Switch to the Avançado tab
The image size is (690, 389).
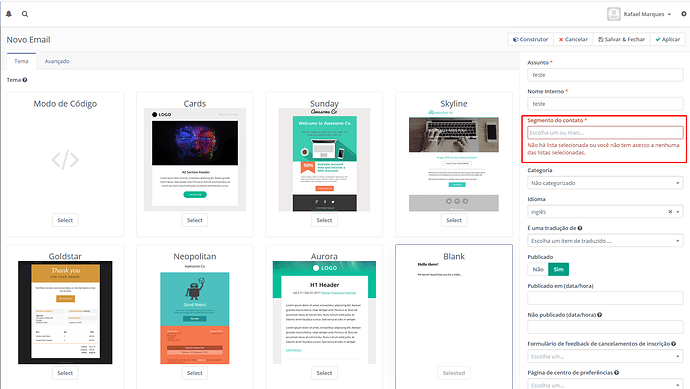pos(57,61)
